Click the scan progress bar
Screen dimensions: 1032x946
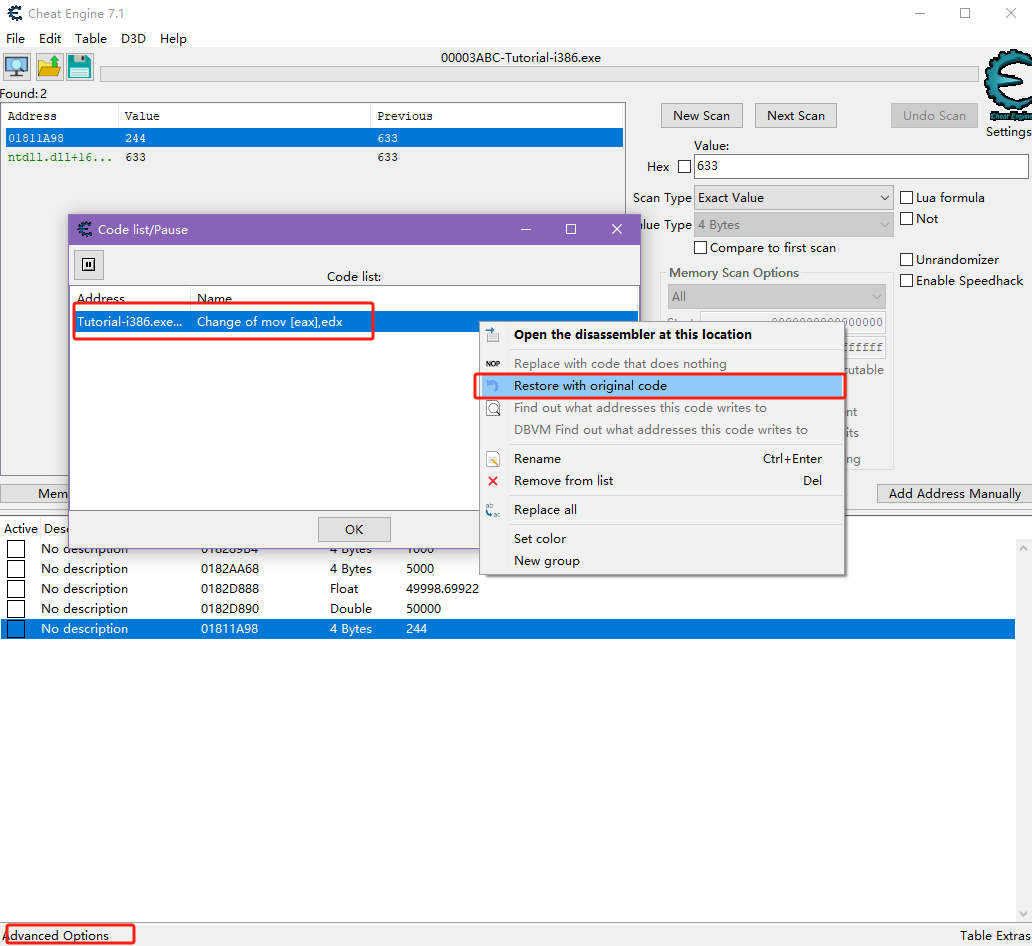pos(539,74)
